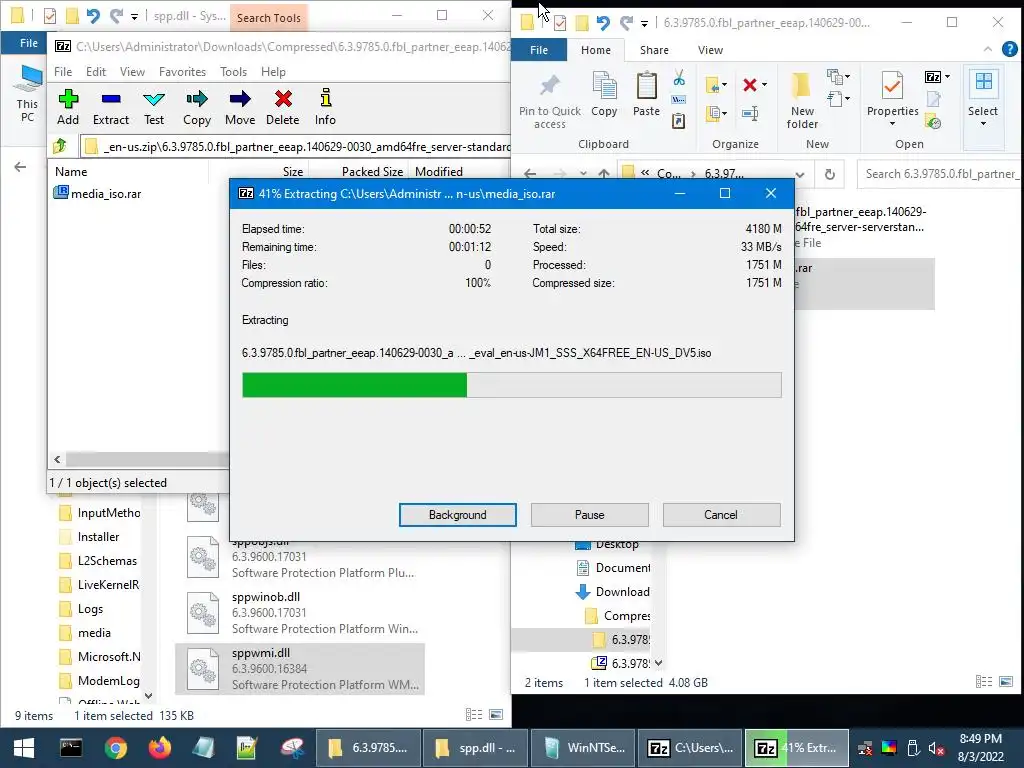
Task: Sort 7-Zip list by Name column
Action: (128, 172)
